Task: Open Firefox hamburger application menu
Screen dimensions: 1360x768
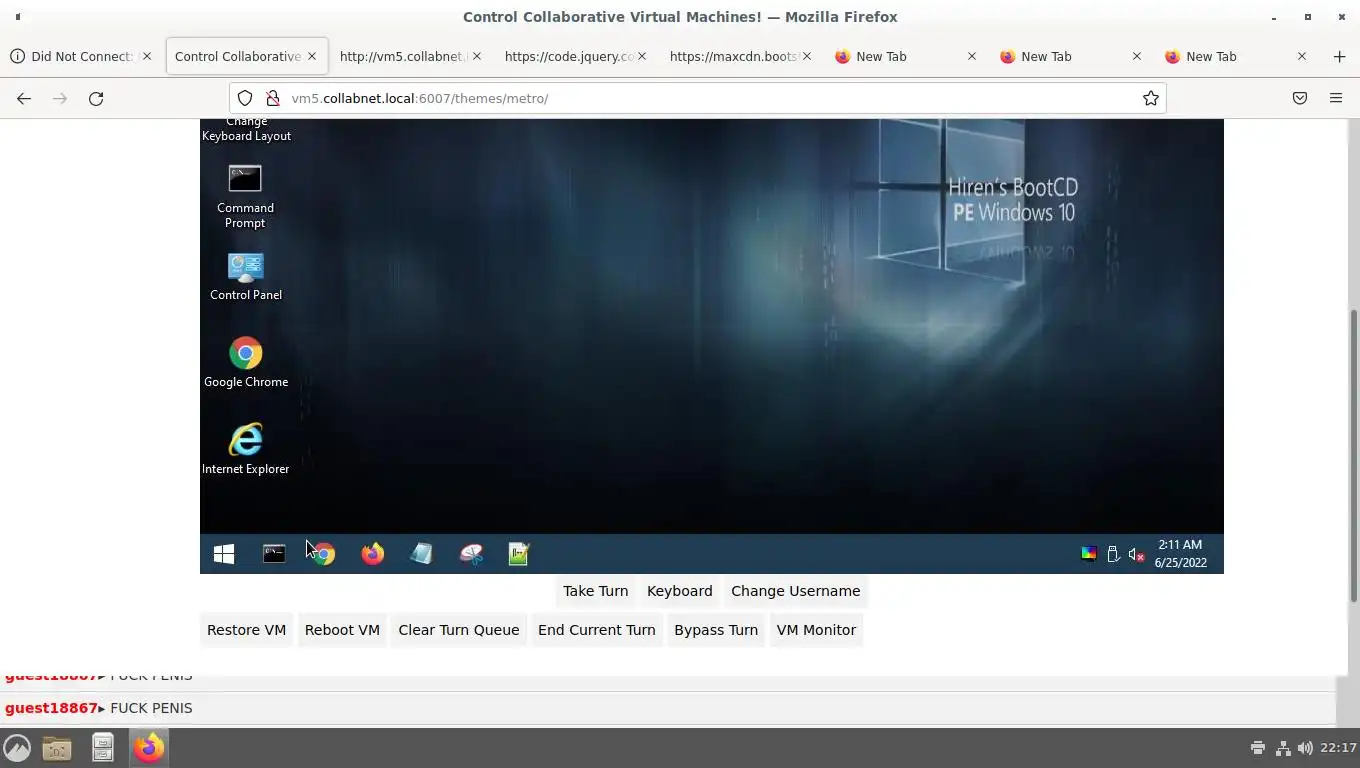Action: pyautogui.click(x=1336, y=98)
